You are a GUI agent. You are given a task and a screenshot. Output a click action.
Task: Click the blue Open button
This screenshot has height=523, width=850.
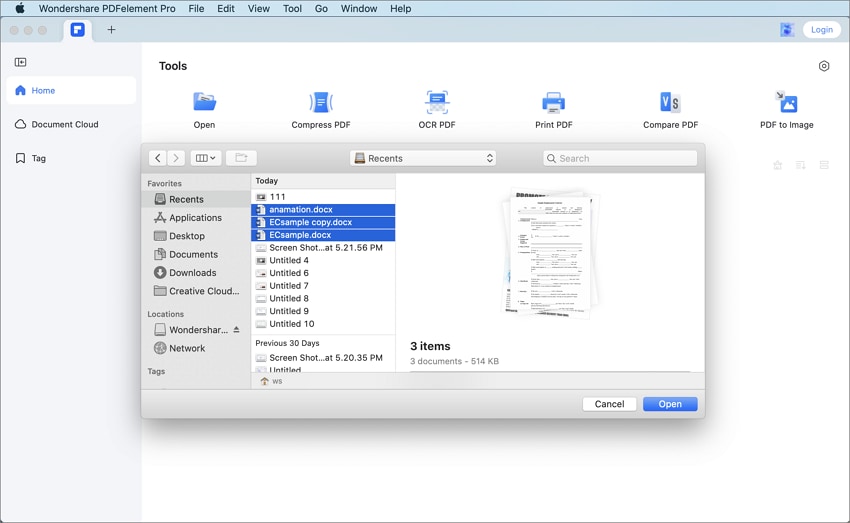point(670,404)
